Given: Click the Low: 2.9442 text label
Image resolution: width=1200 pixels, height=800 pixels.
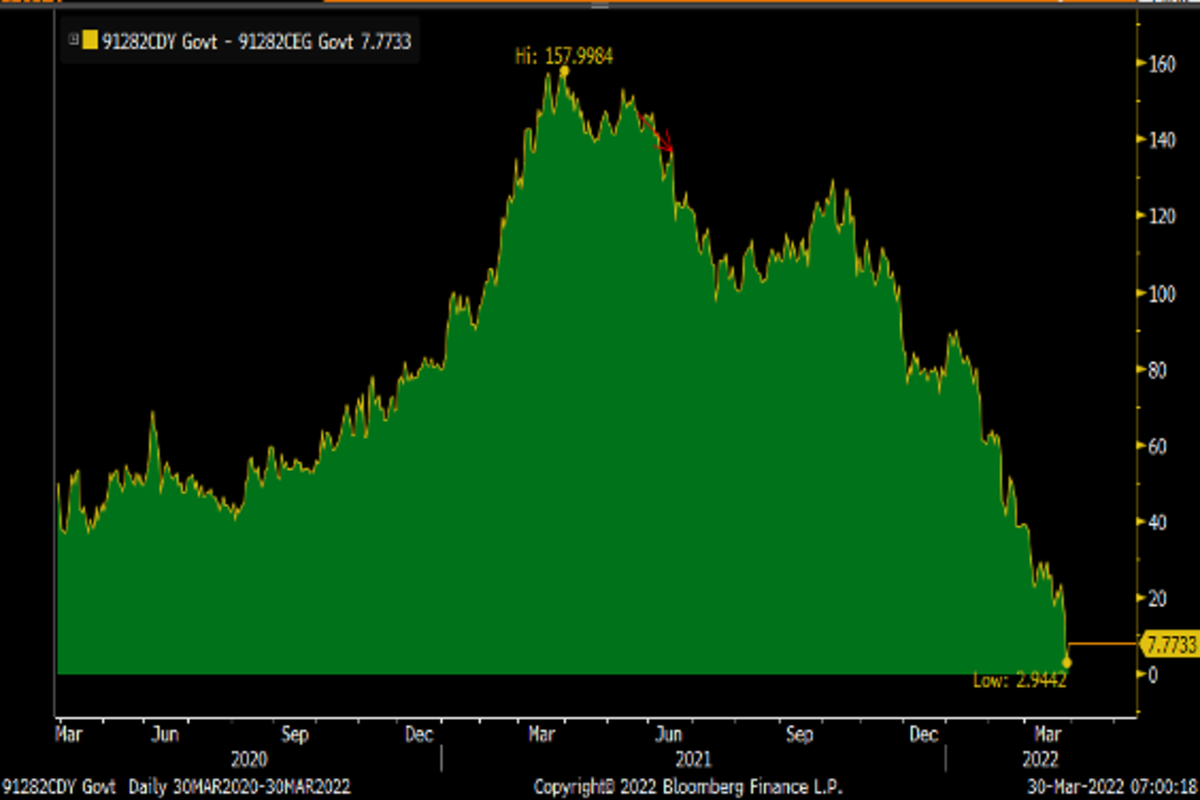Looking at the screenshot, I should click(1020, 681).
